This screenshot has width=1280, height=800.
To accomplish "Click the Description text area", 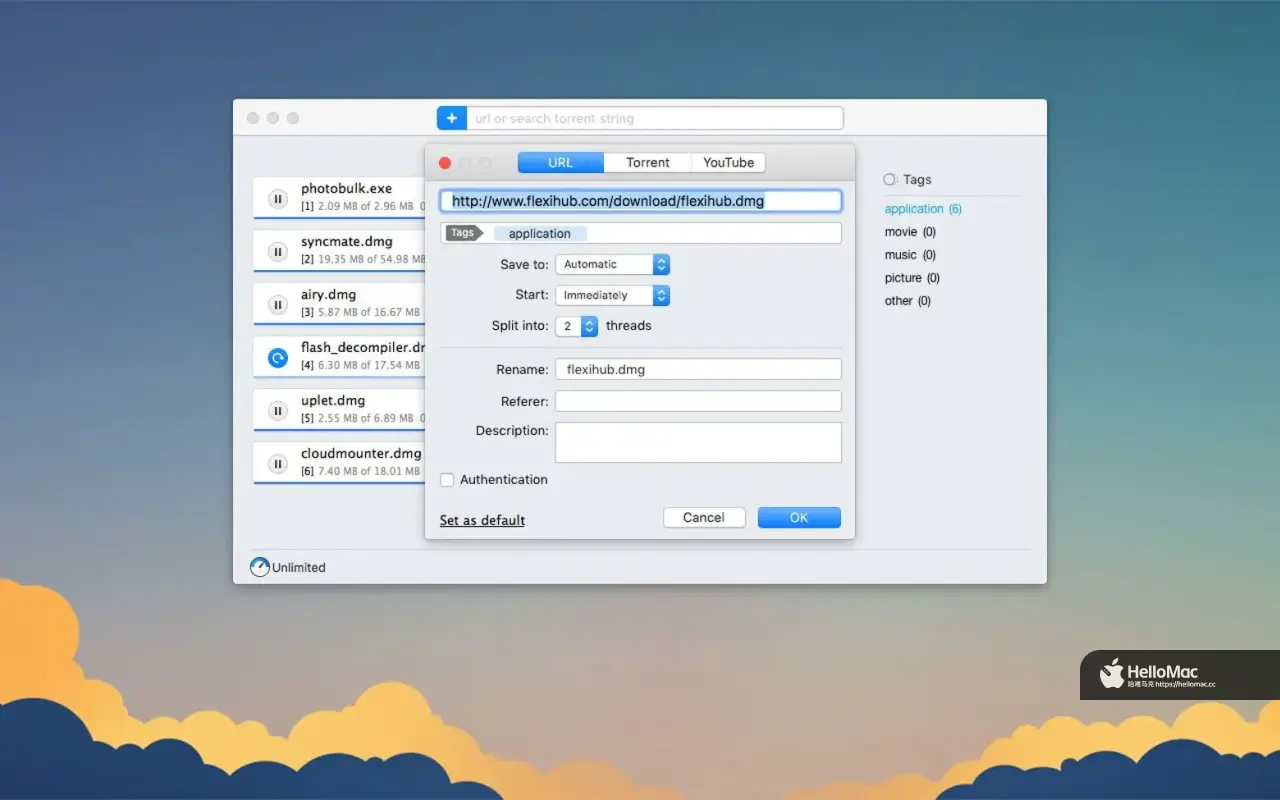I will [698, 442].
